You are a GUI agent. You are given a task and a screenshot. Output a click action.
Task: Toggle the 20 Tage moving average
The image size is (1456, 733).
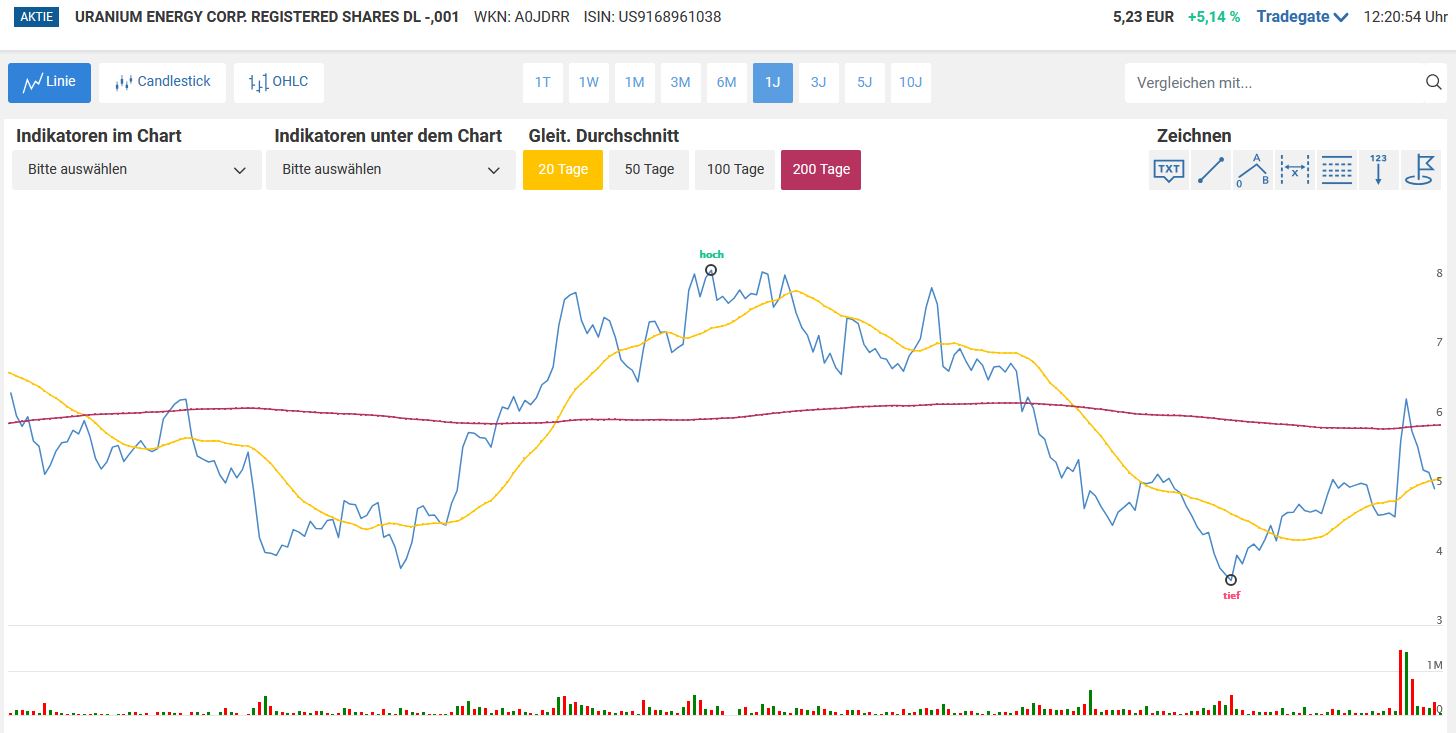563,170
